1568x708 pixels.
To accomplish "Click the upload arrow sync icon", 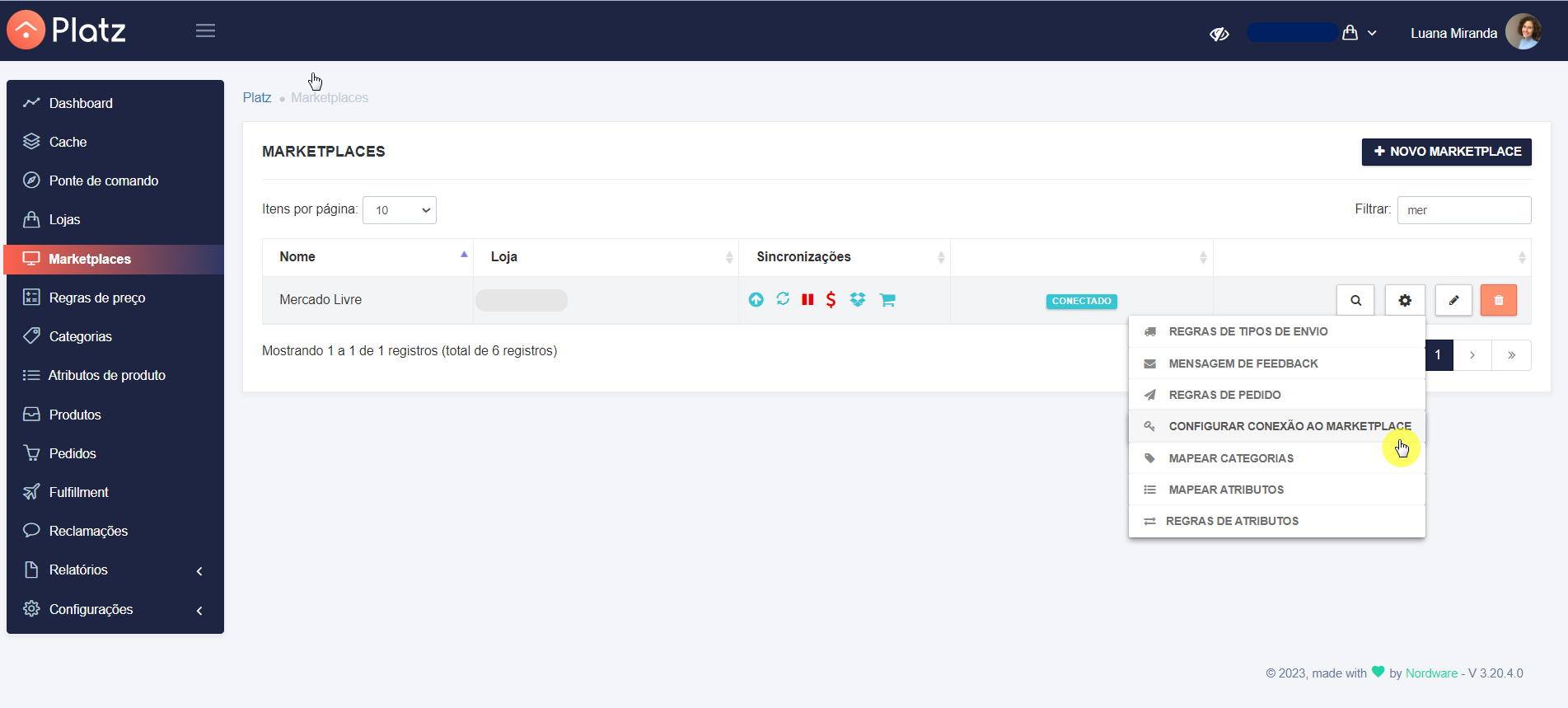I will tap(756, 300).
